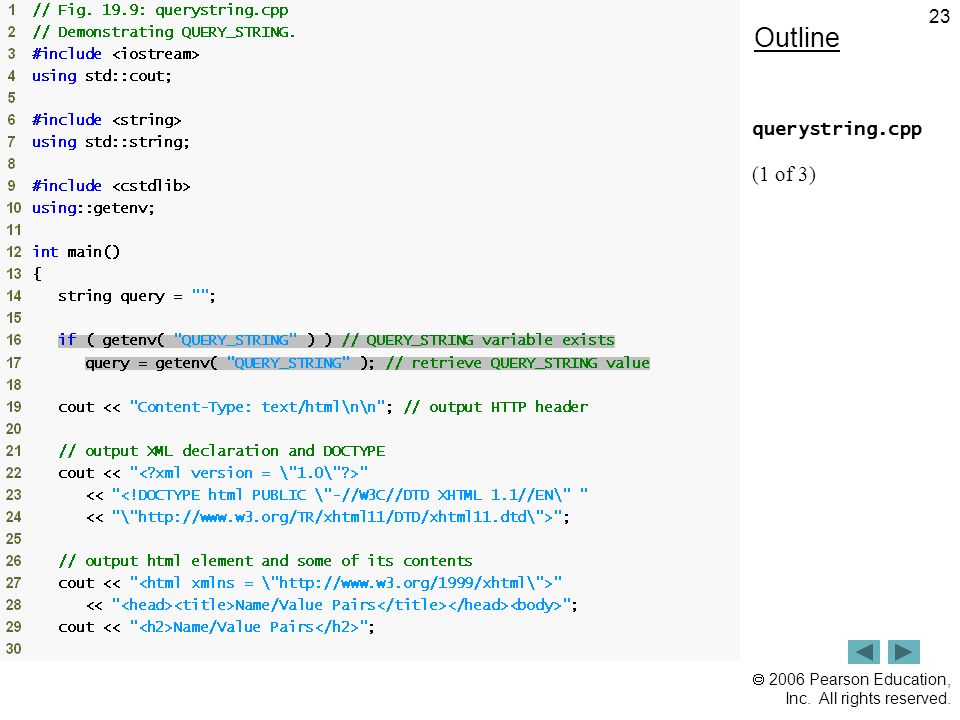This screenshot has width=960, height=720.
Task: Click the 2006 Pearson Education copyright notice
Action: click(851, 689)
